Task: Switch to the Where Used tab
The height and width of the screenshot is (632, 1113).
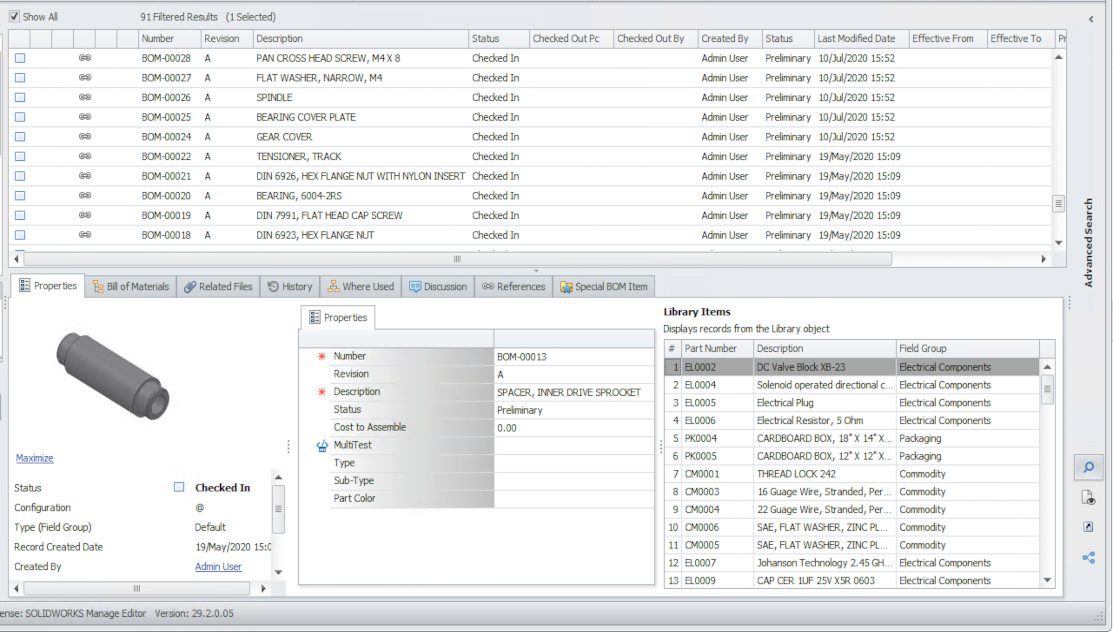Action: (x=361, y=287)
